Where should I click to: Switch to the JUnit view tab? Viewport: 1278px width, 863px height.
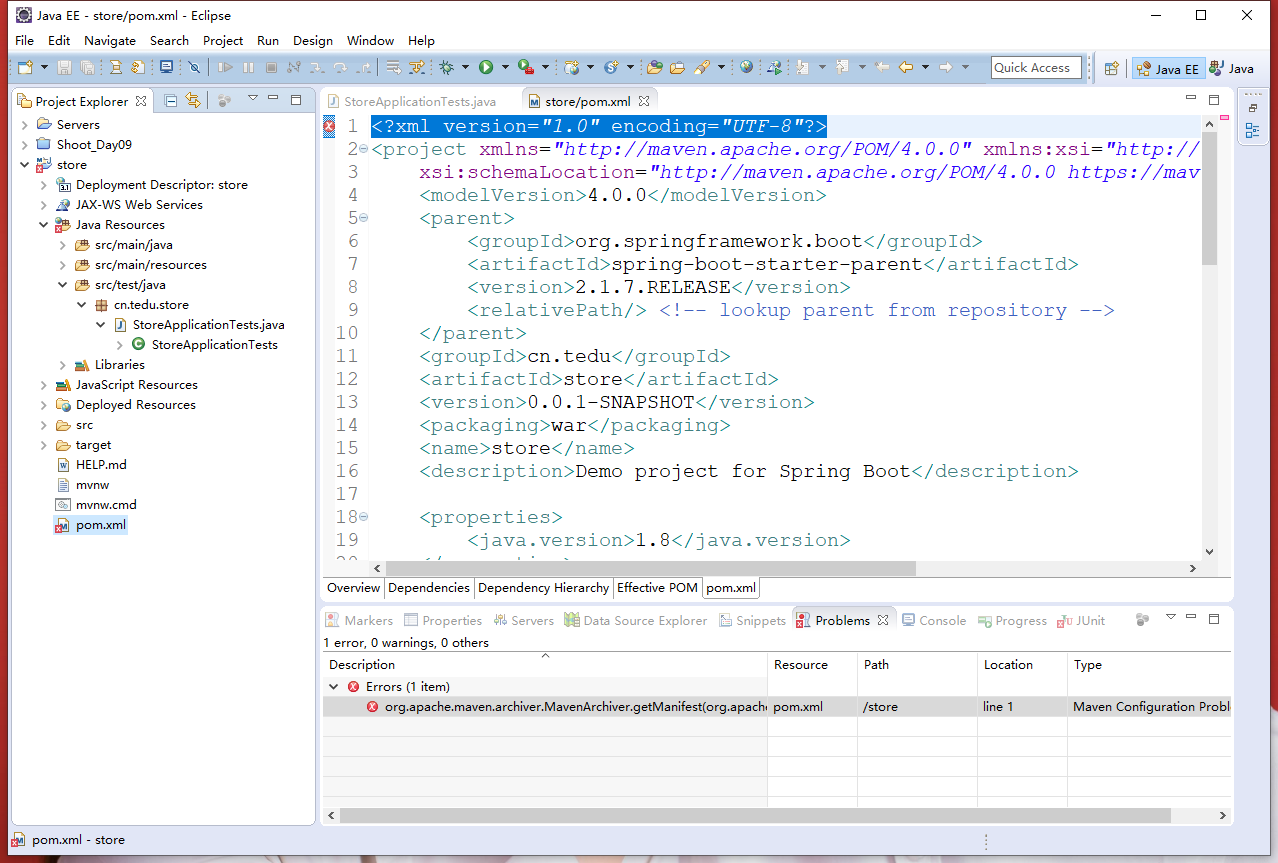click(x=1082, y=621)
